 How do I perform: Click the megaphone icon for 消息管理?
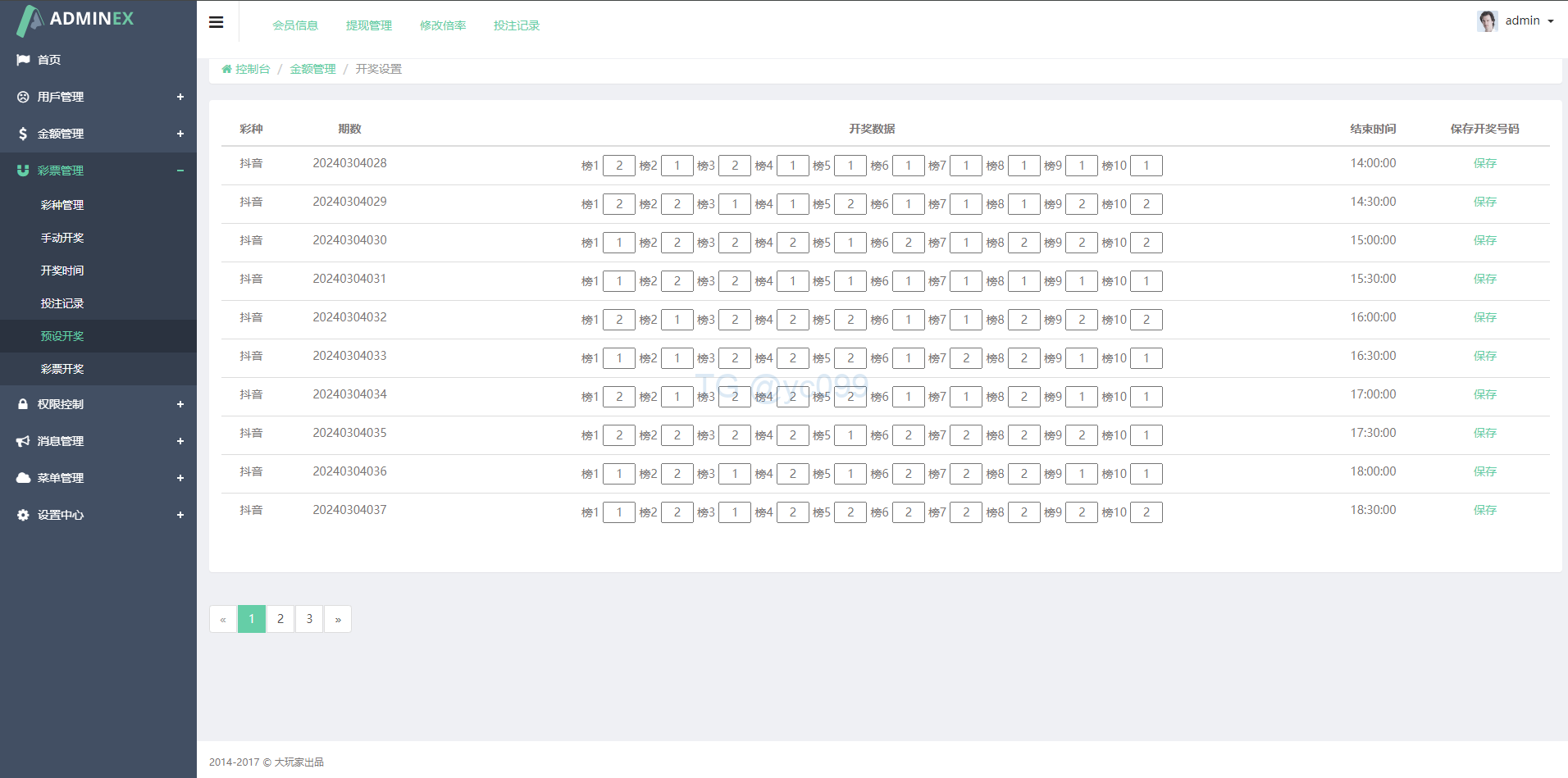(x=23, y=441)
